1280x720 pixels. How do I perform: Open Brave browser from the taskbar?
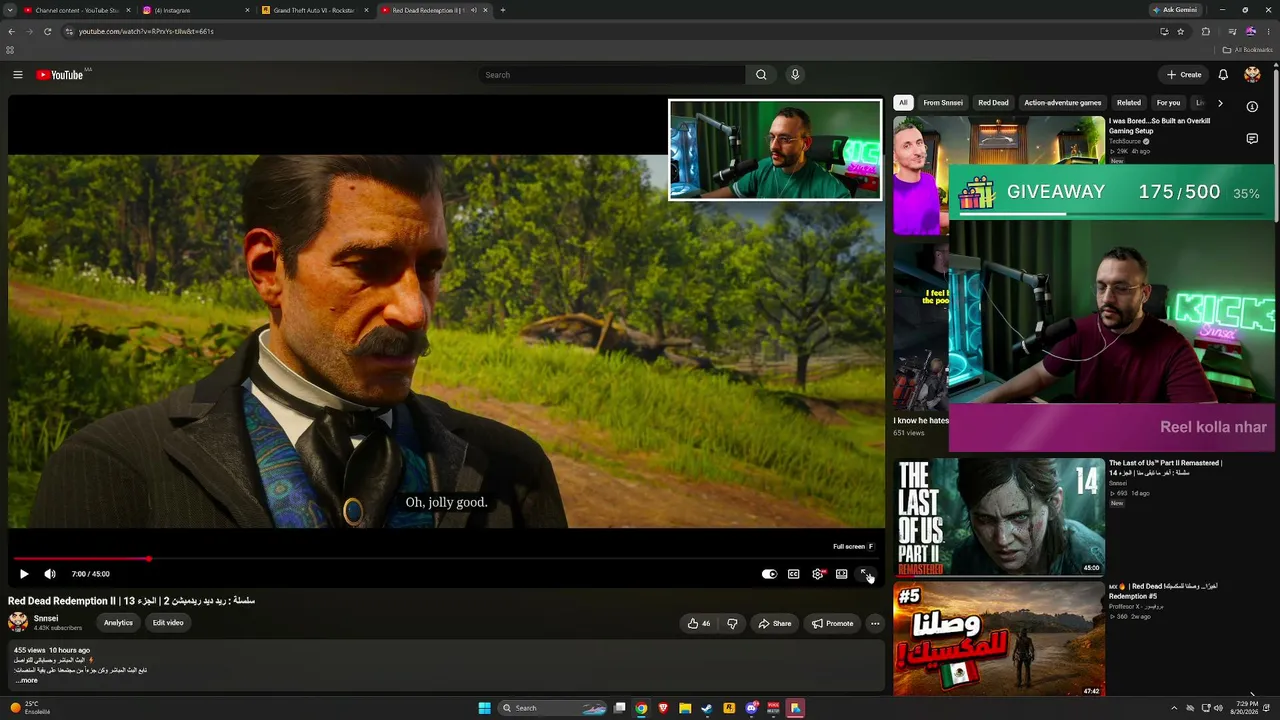pos(663,708)
